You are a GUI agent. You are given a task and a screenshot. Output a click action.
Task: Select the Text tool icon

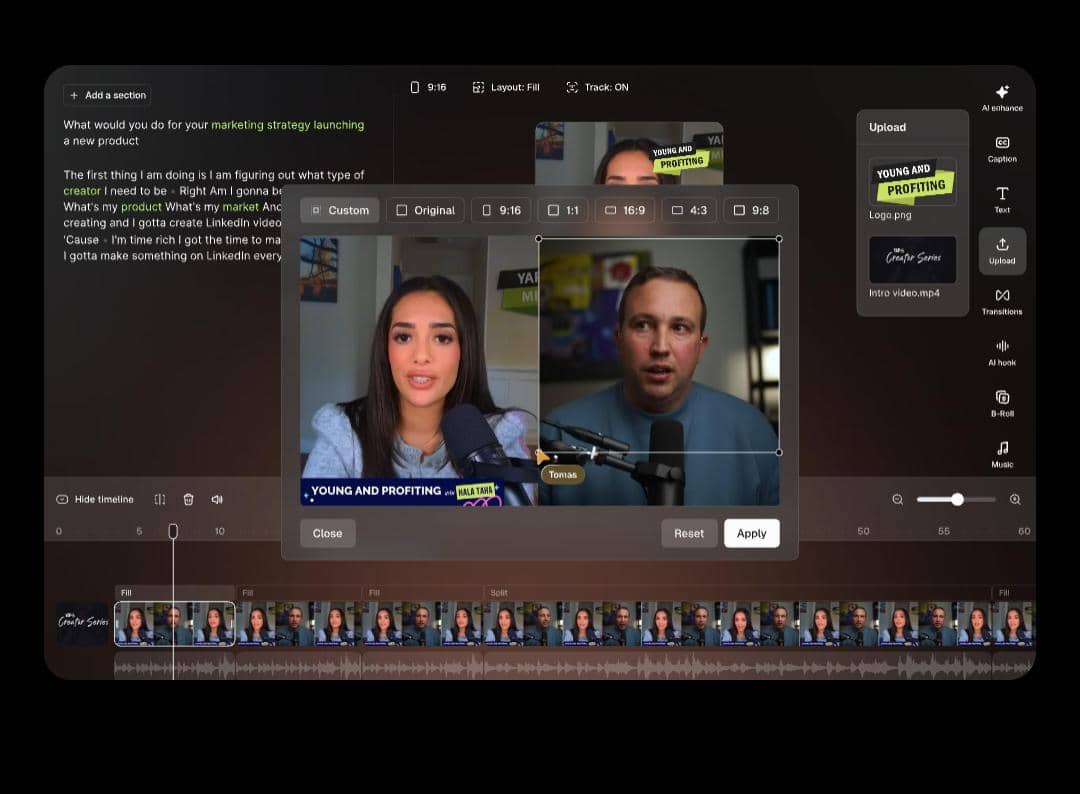coord(1002,199)
